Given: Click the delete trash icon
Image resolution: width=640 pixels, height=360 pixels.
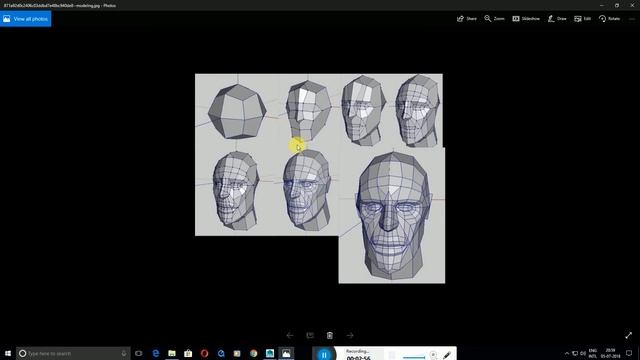Looking at the screenshot, I should 330,336.
